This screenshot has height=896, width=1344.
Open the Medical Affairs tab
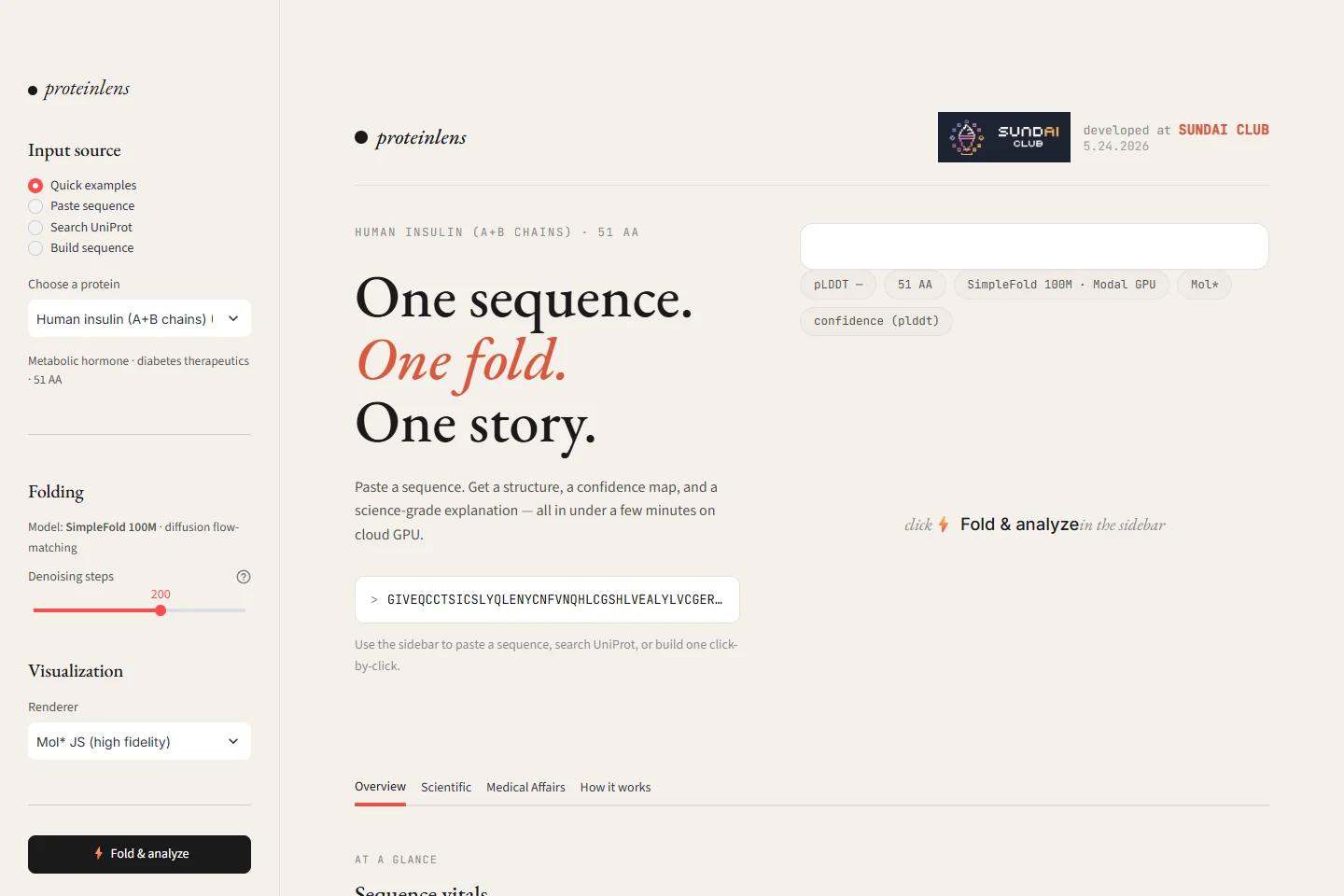click(x=525, y=788)
